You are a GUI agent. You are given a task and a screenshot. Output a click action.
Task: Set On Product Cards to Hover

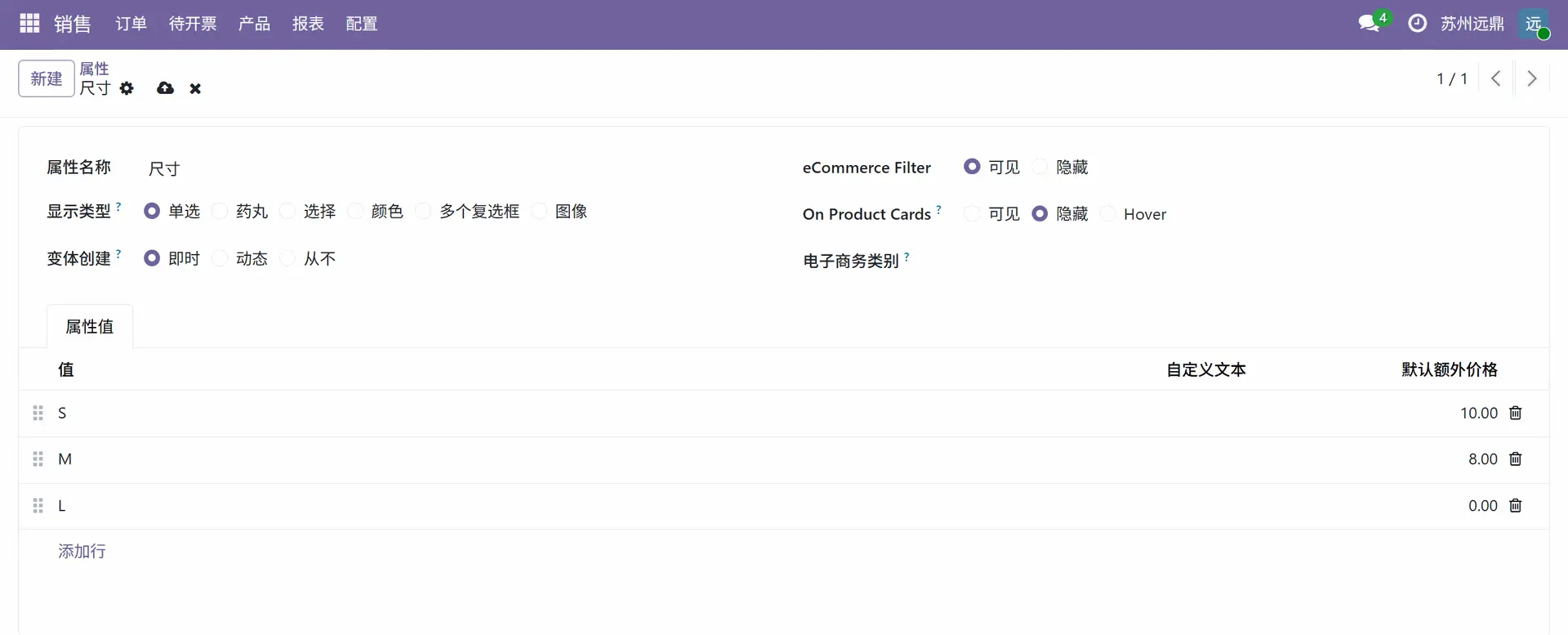pyautogui.click(x=1108, y=214)
